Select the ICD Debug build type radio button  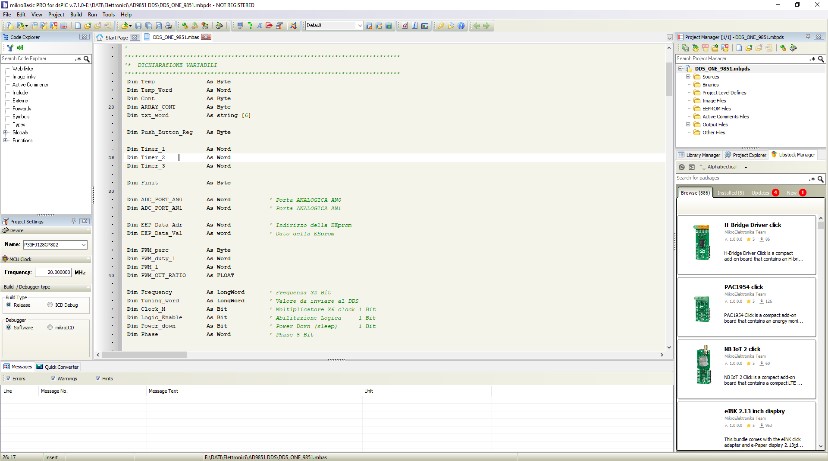point(50,305)
